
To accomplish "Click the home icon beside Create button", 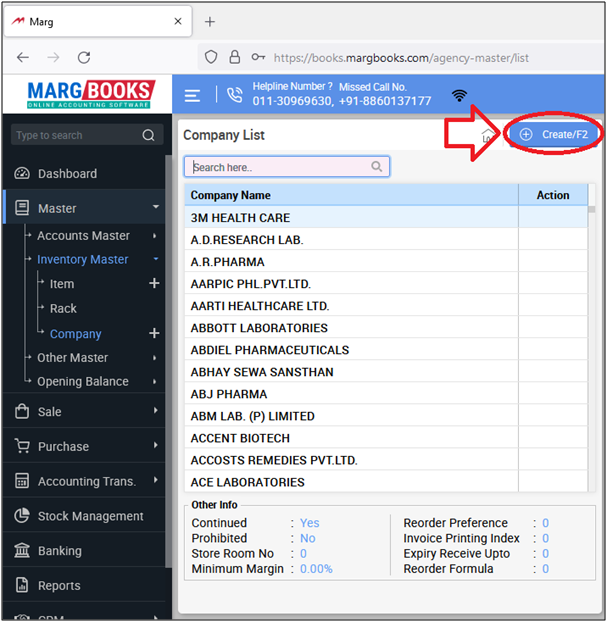I will coord(488,135).
